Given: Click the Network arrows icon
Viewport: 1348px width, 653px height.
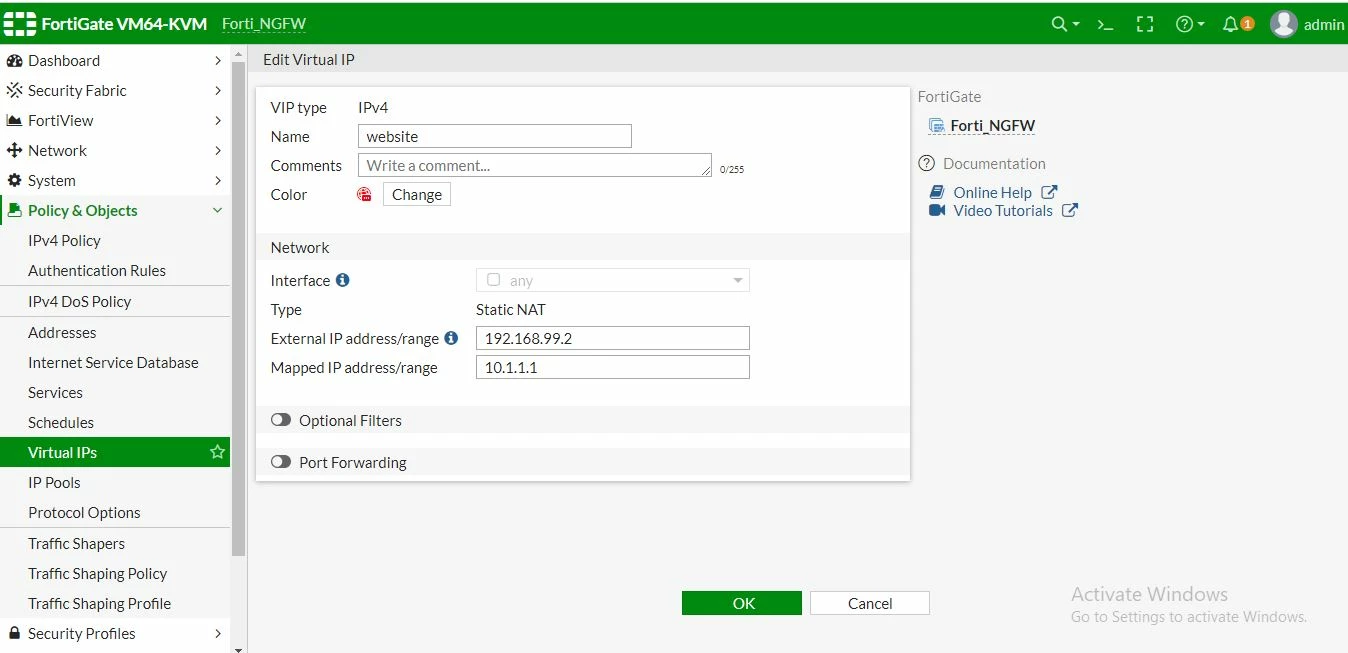Looking at the screenshot, I should click(x=14, y=151).
